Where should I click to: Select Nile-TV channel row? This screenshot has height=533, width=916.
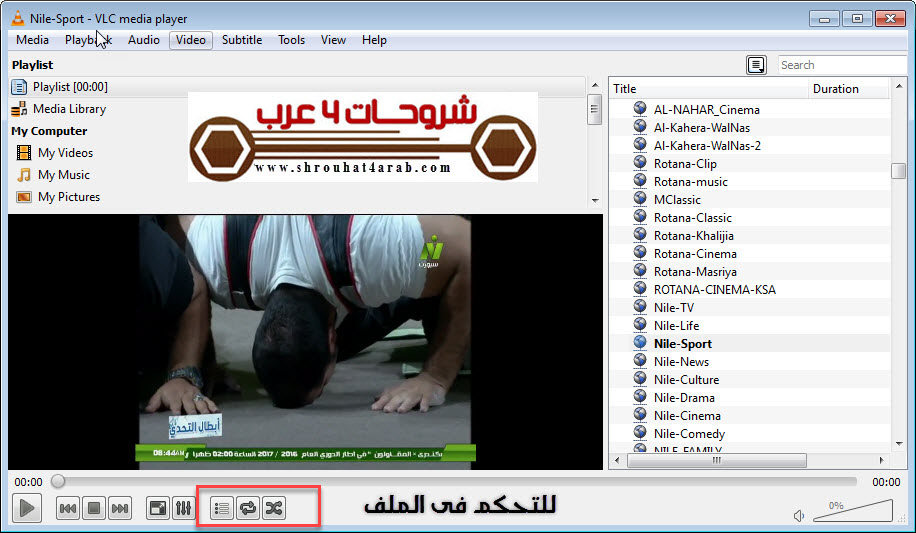750,307
